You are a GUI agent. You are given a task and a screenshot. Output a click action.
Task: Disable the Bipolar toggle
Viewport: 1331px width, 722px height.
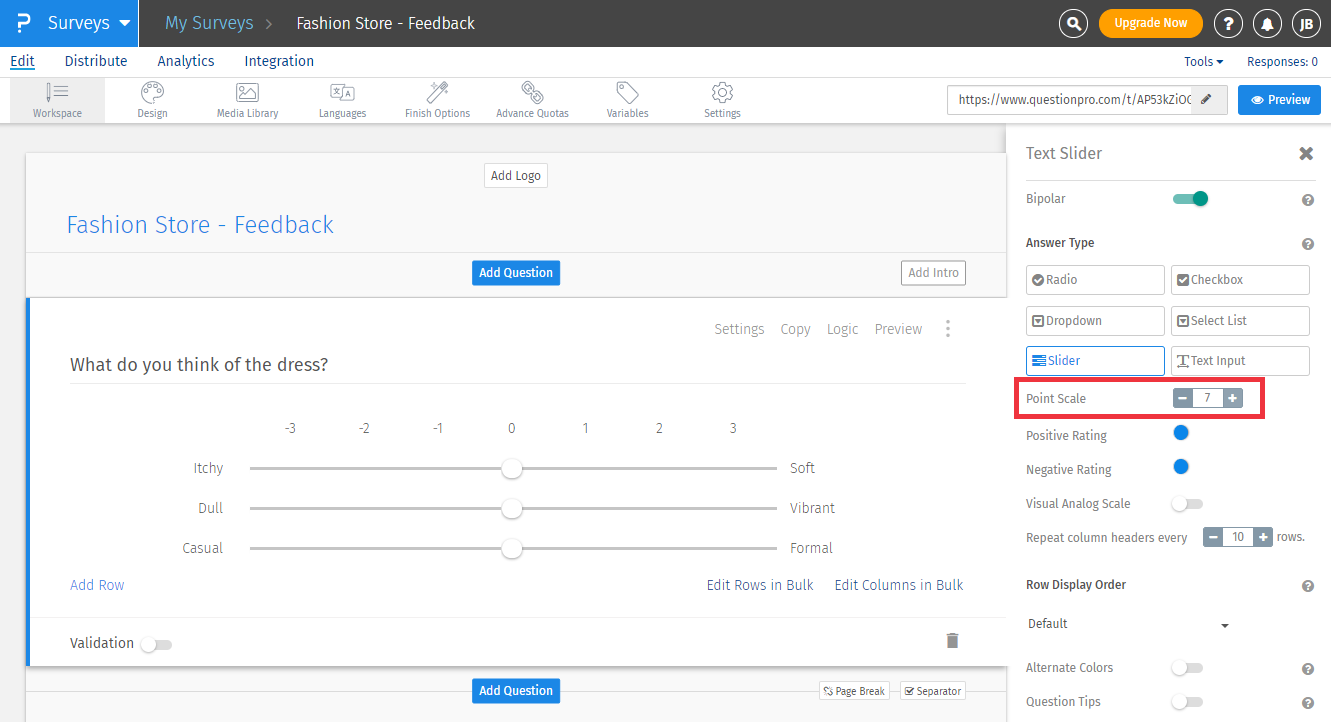[x=1190, y=199]
